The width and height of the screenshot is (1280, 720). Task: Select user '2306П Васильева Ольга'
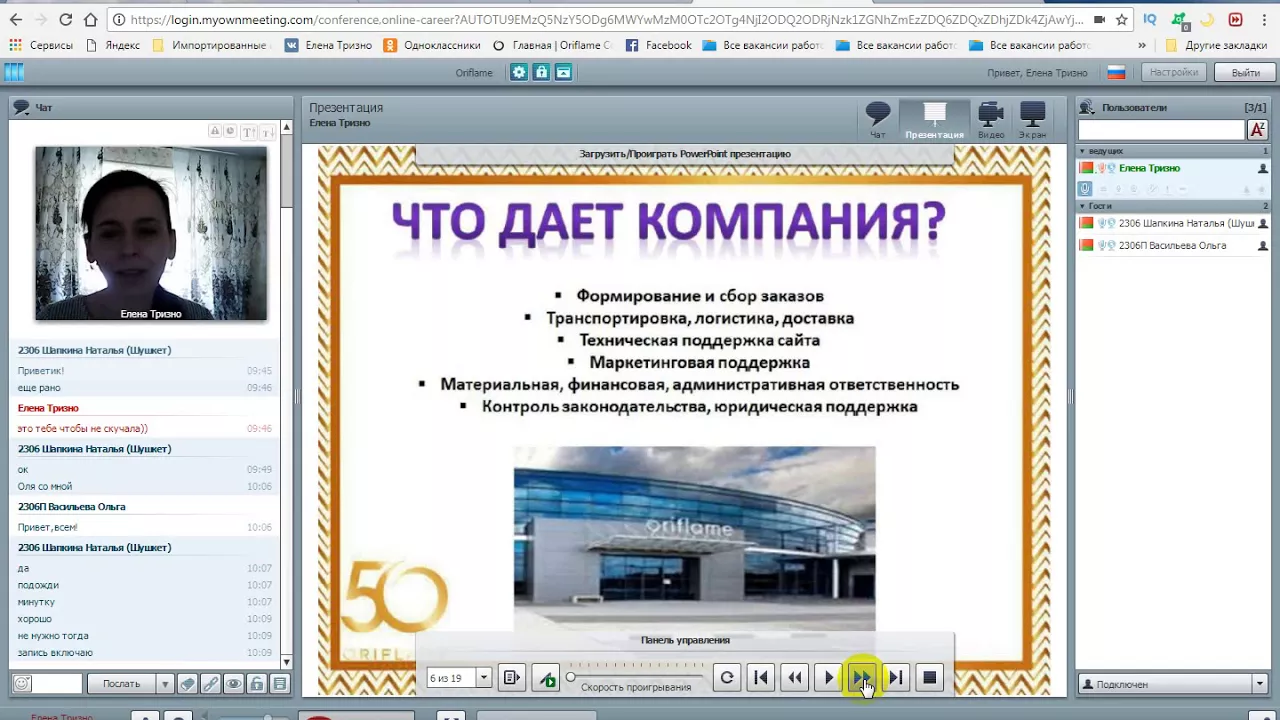(1172, 245)
